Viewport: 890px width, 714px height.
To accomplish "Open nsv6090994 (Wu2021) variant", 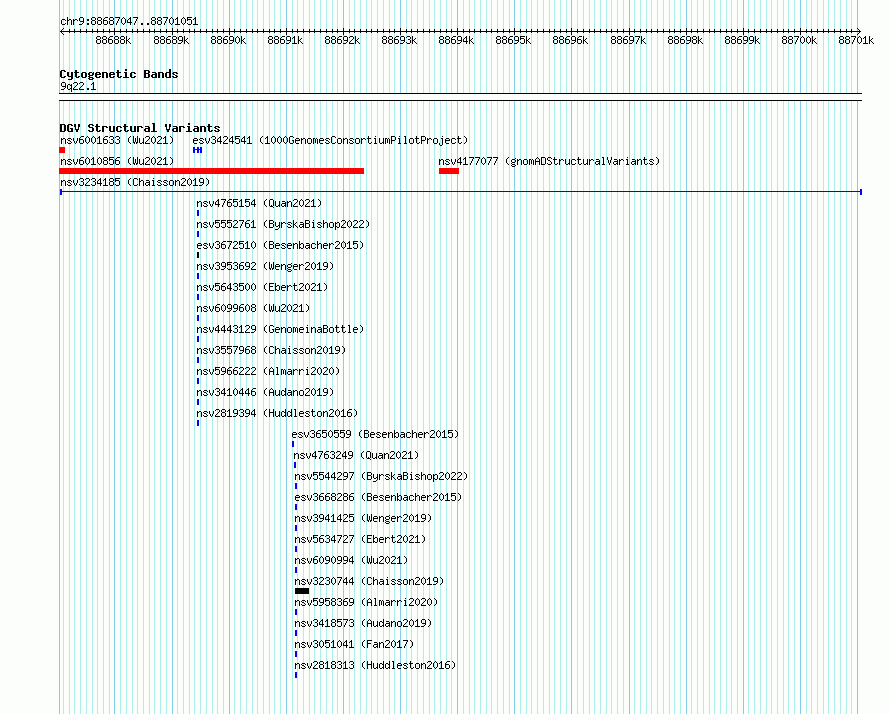I will pos(351,560).
